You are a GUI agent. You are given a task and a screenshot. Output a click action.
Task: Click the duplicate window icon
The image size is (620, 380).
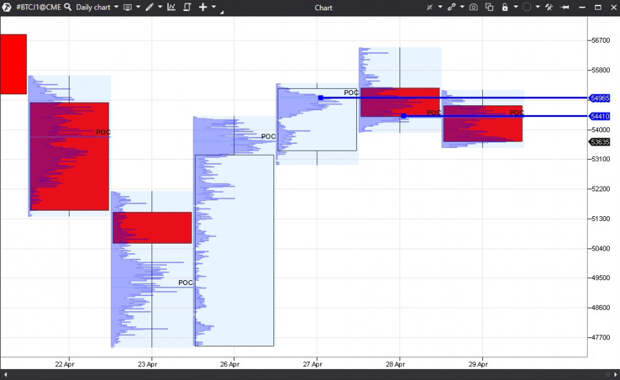pos(489,7)
